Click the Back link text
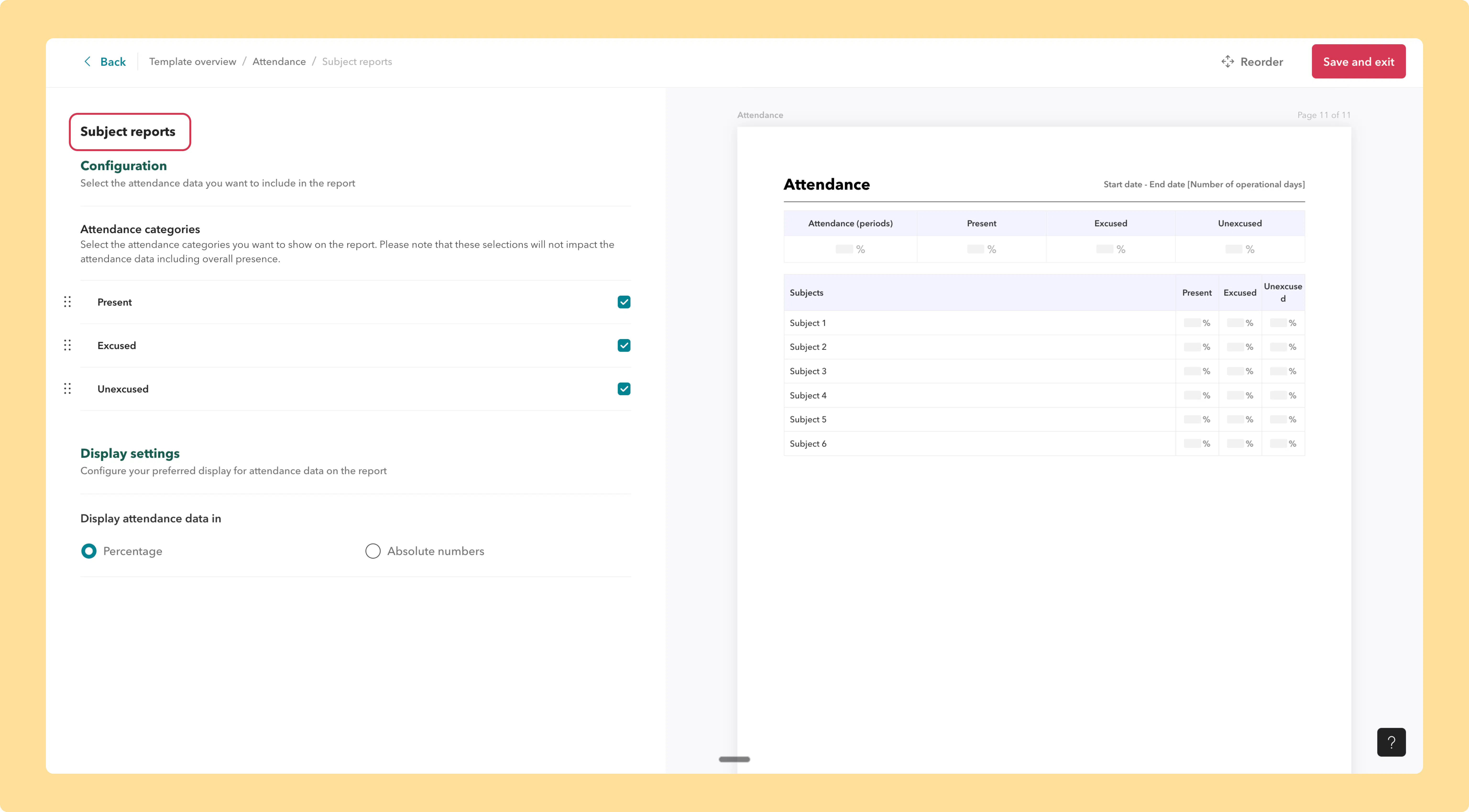 [x=113, y=62]
